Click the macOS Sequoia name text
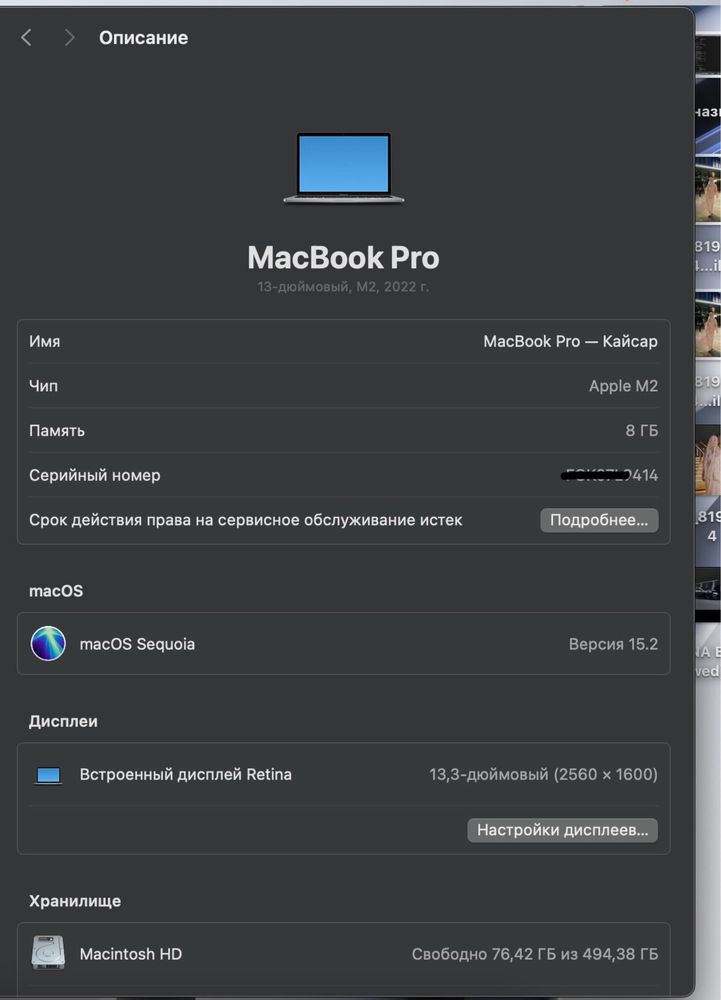 [137, 644]
